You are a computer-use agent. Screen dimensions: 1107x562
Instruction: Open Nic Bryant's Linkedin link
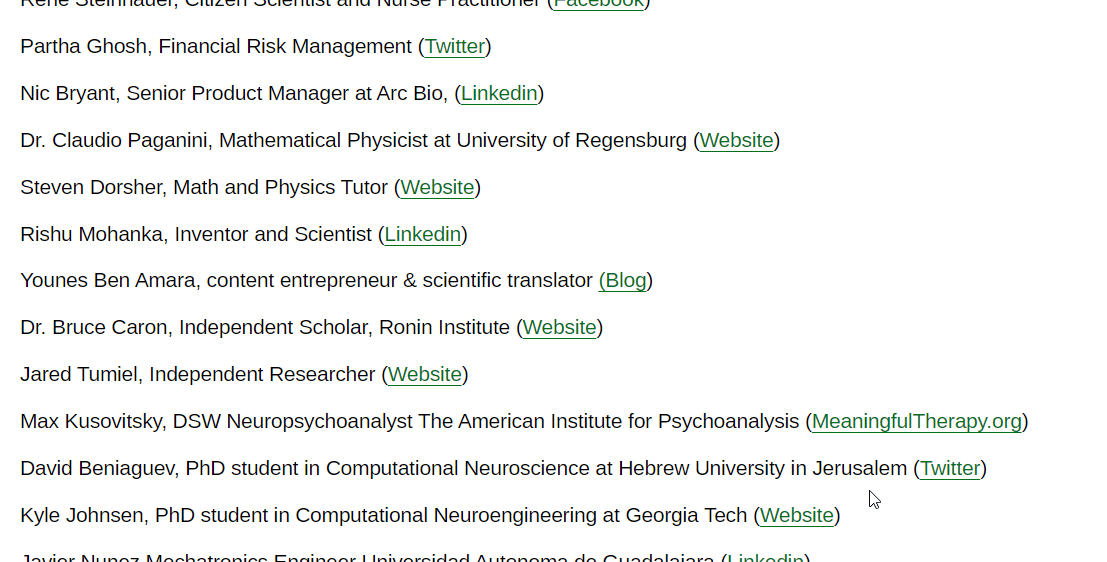pyautogui.click(x=499, y=94)
